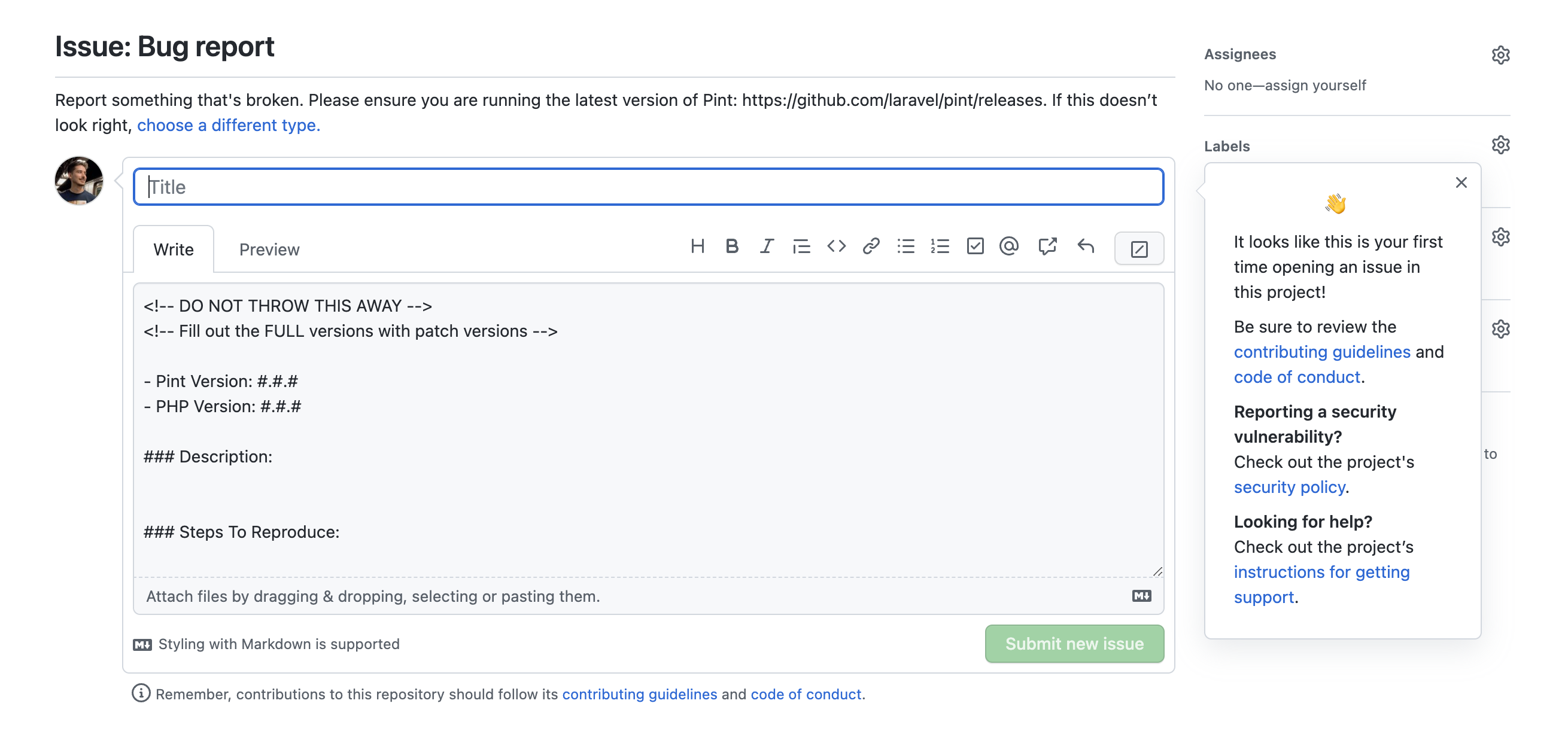This screenshot has width=1568, height=743.
Task: Dismiss the first-time contributor popup
Action: 1461,182
